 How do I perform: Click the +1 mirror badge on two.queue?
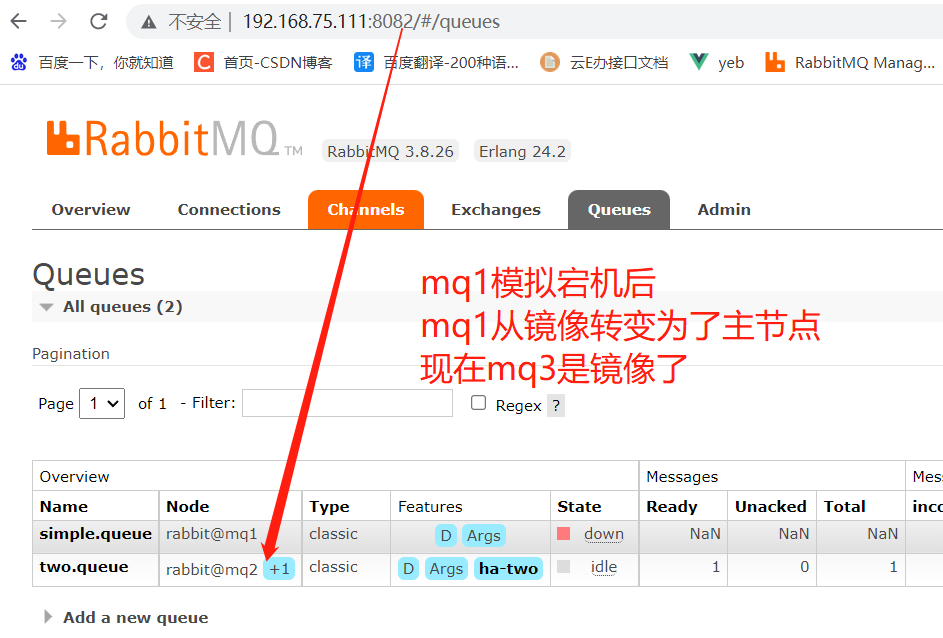[279, 569]
